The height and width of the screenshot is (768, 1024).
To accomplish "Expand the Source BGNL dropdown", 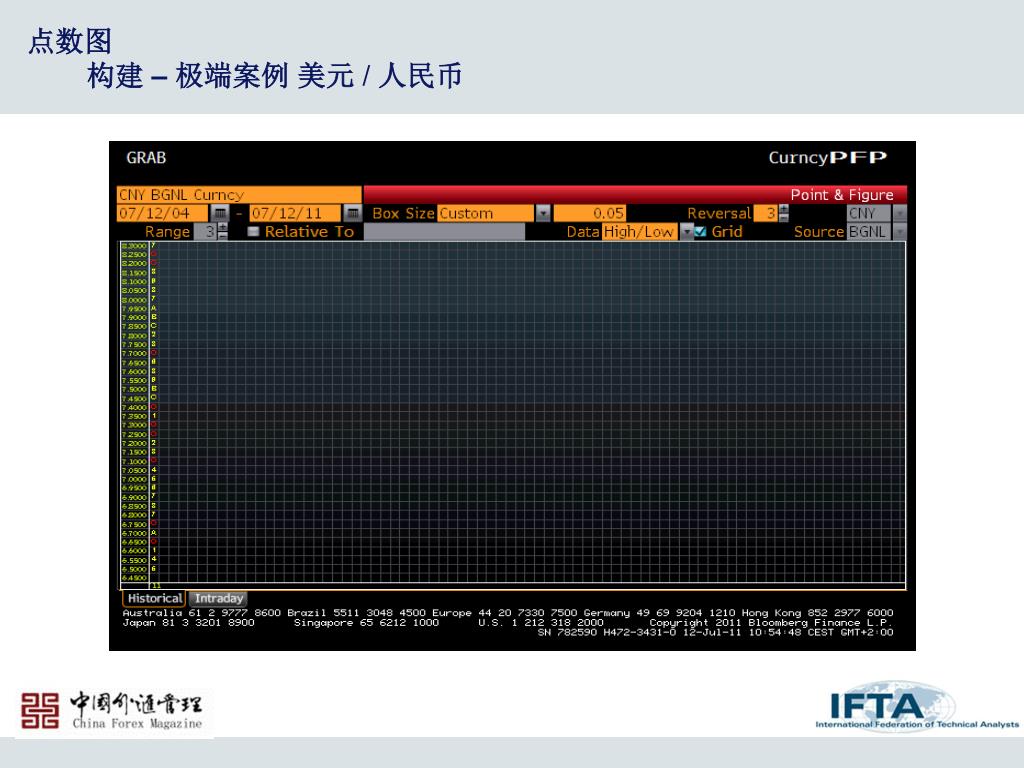I will click(x=899, y=231).
